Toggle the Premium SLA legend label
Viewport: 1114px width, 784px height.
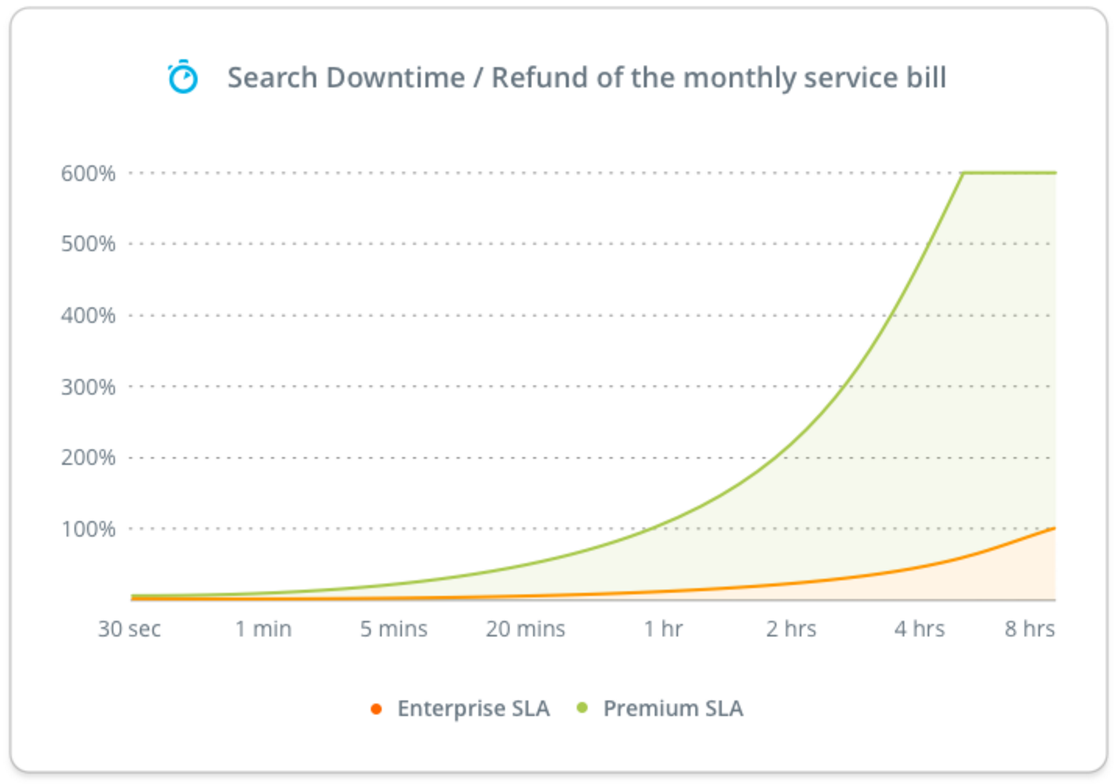click(673, 709)
